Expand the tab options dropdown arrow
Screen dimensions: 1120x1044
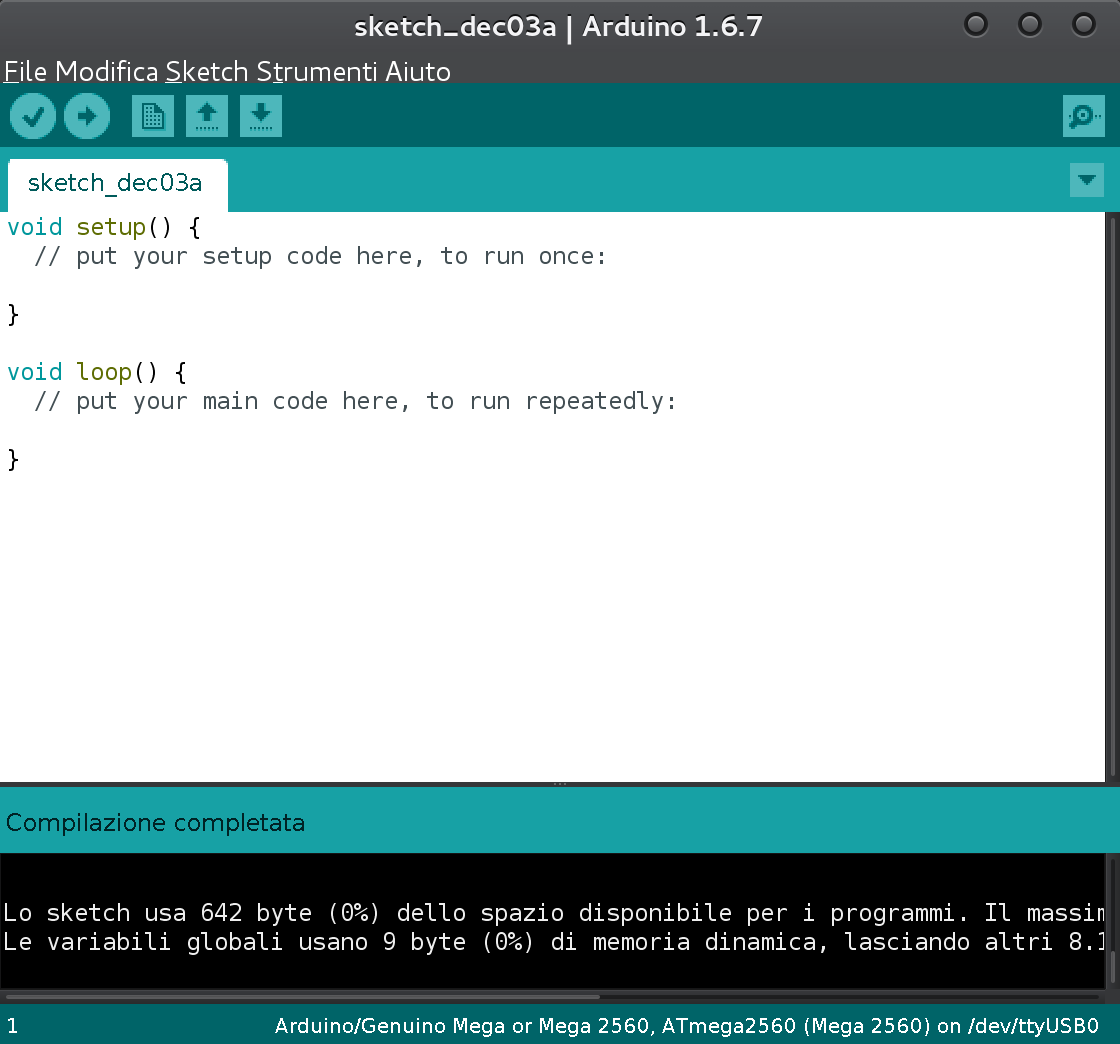[x=1087, y=180]
